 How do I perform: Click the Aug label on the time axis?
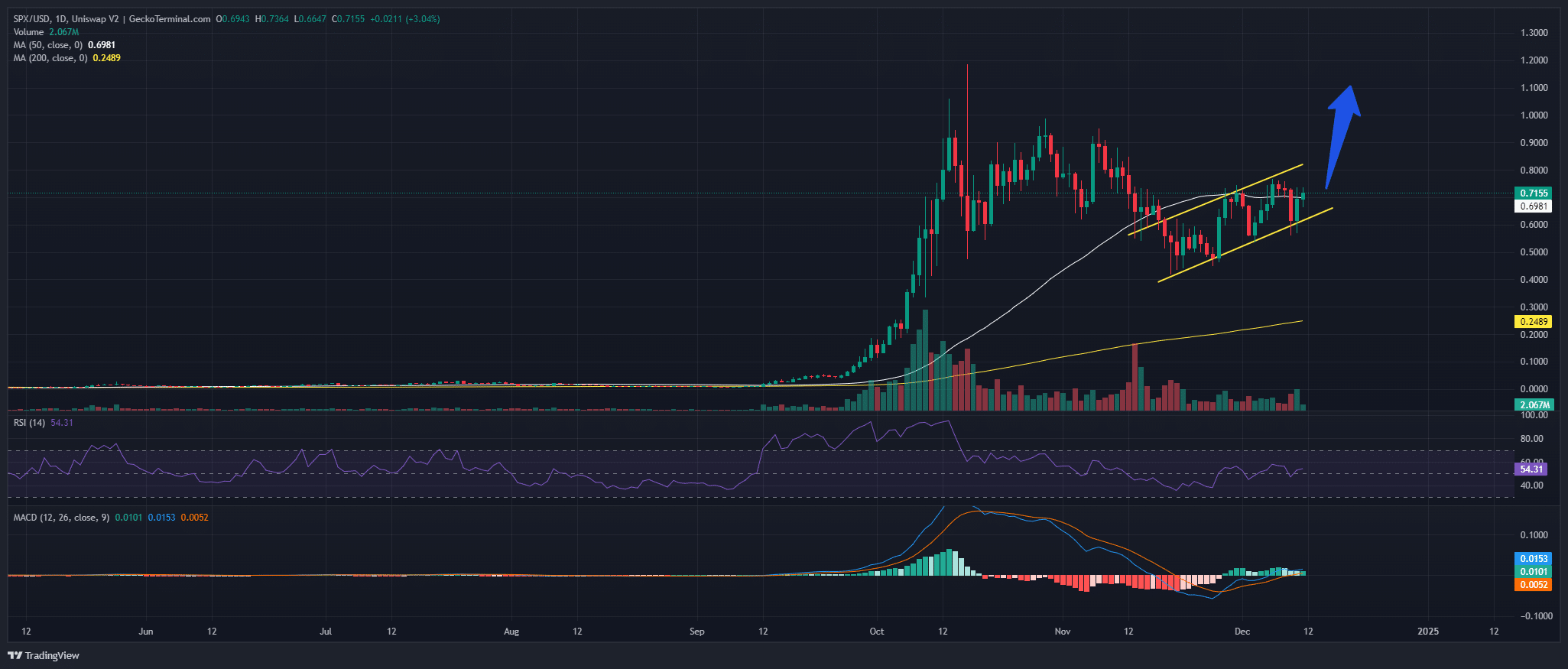[x=511, y=632]
